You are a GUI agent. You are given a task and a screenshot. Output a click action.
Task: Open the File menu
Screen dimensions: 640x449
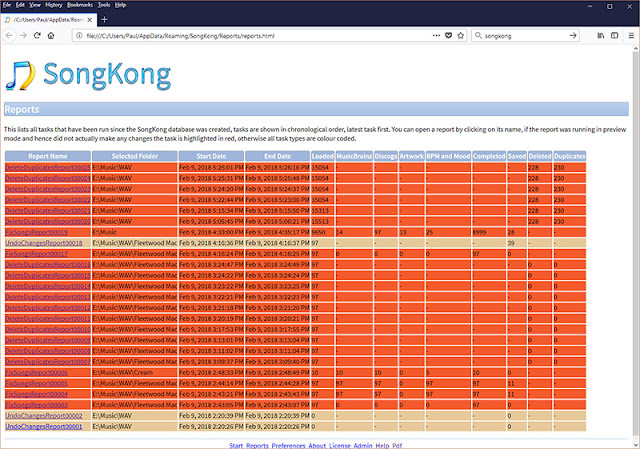coord(7,5)
